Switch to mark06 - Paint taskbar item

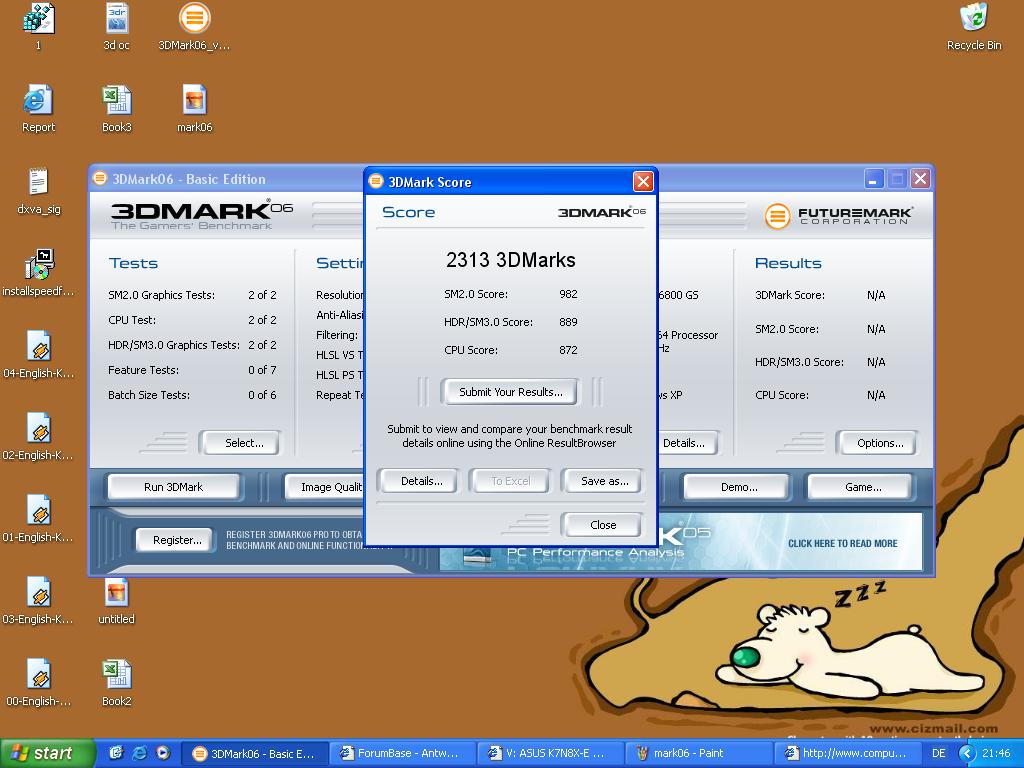click(699, 753)
